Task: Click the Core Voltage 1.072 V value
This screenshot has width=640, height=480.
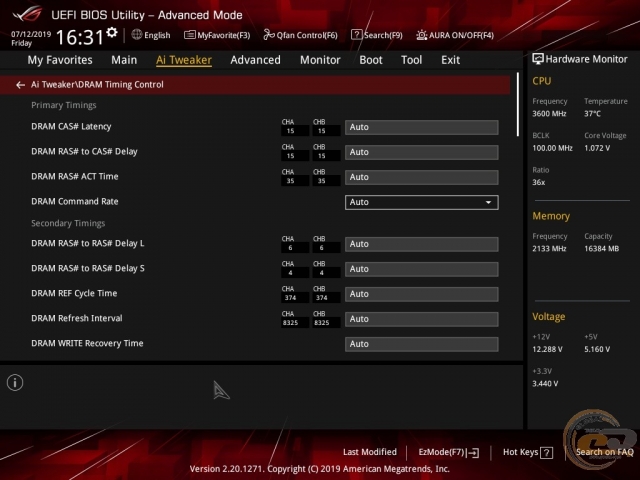Action: [x=597, y=148]
